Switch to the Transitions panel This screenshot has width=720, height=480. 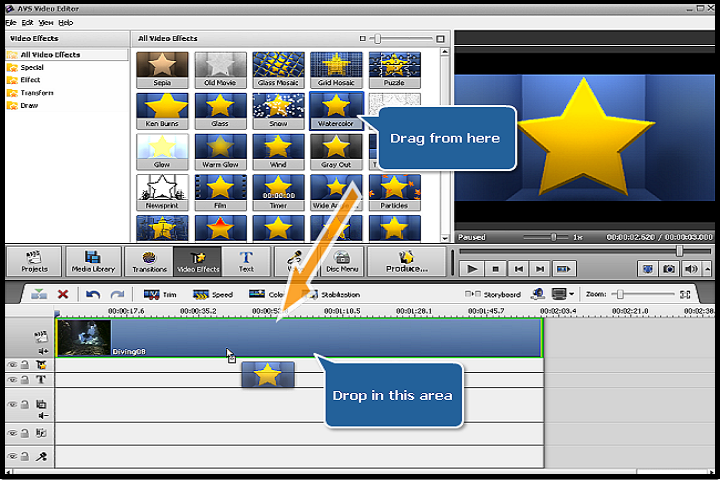tap(149, 260)
